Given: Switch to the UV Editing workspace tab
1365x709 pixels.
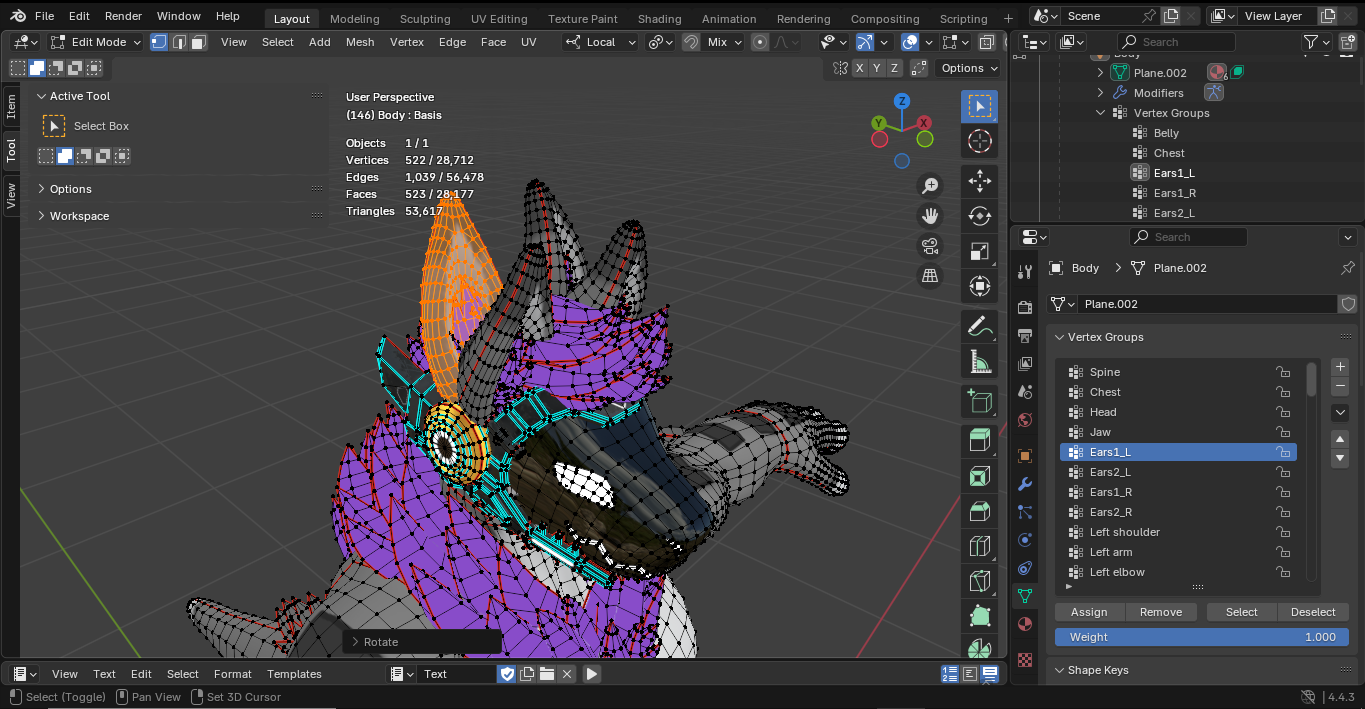Looking at the screenshot, I should (499, 19).
